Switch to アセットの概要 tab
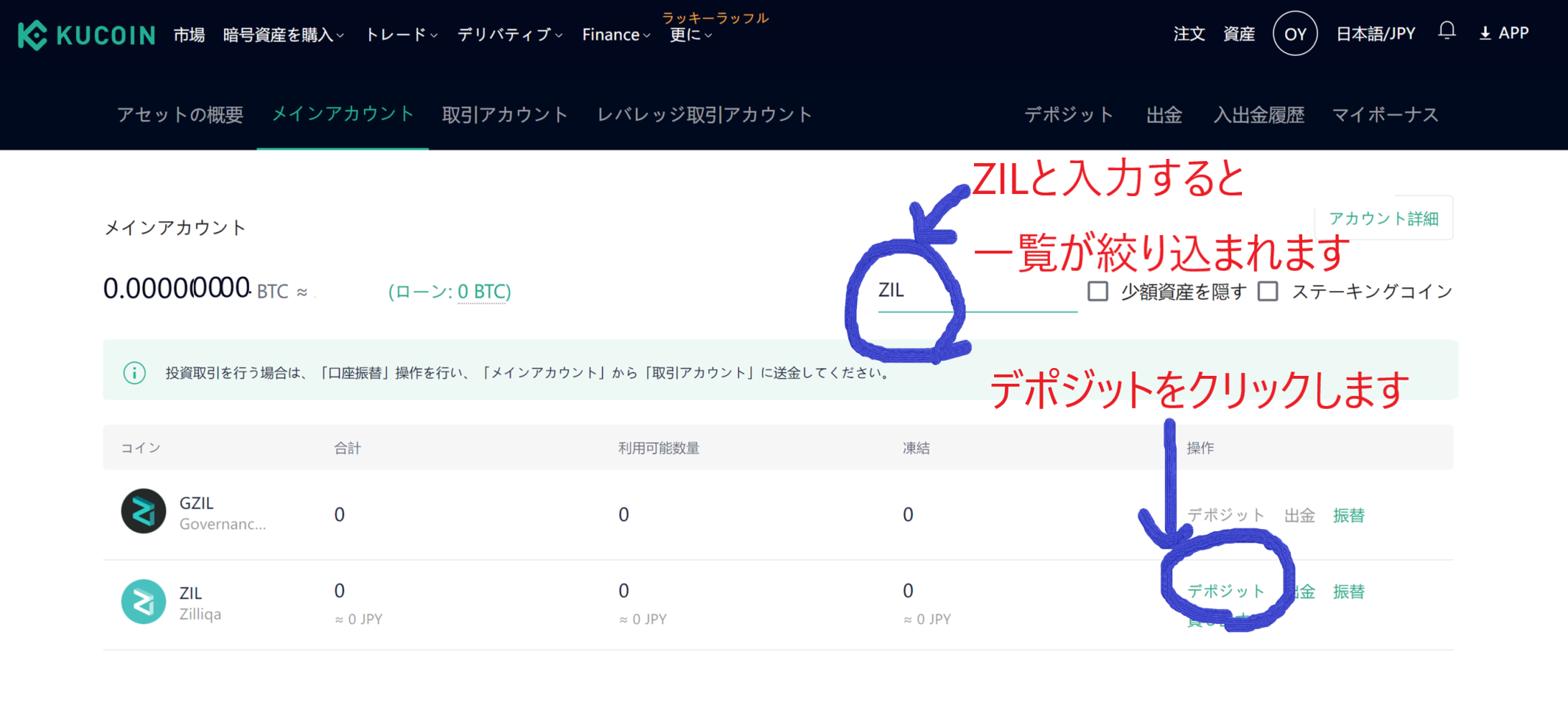 [180, 114]
